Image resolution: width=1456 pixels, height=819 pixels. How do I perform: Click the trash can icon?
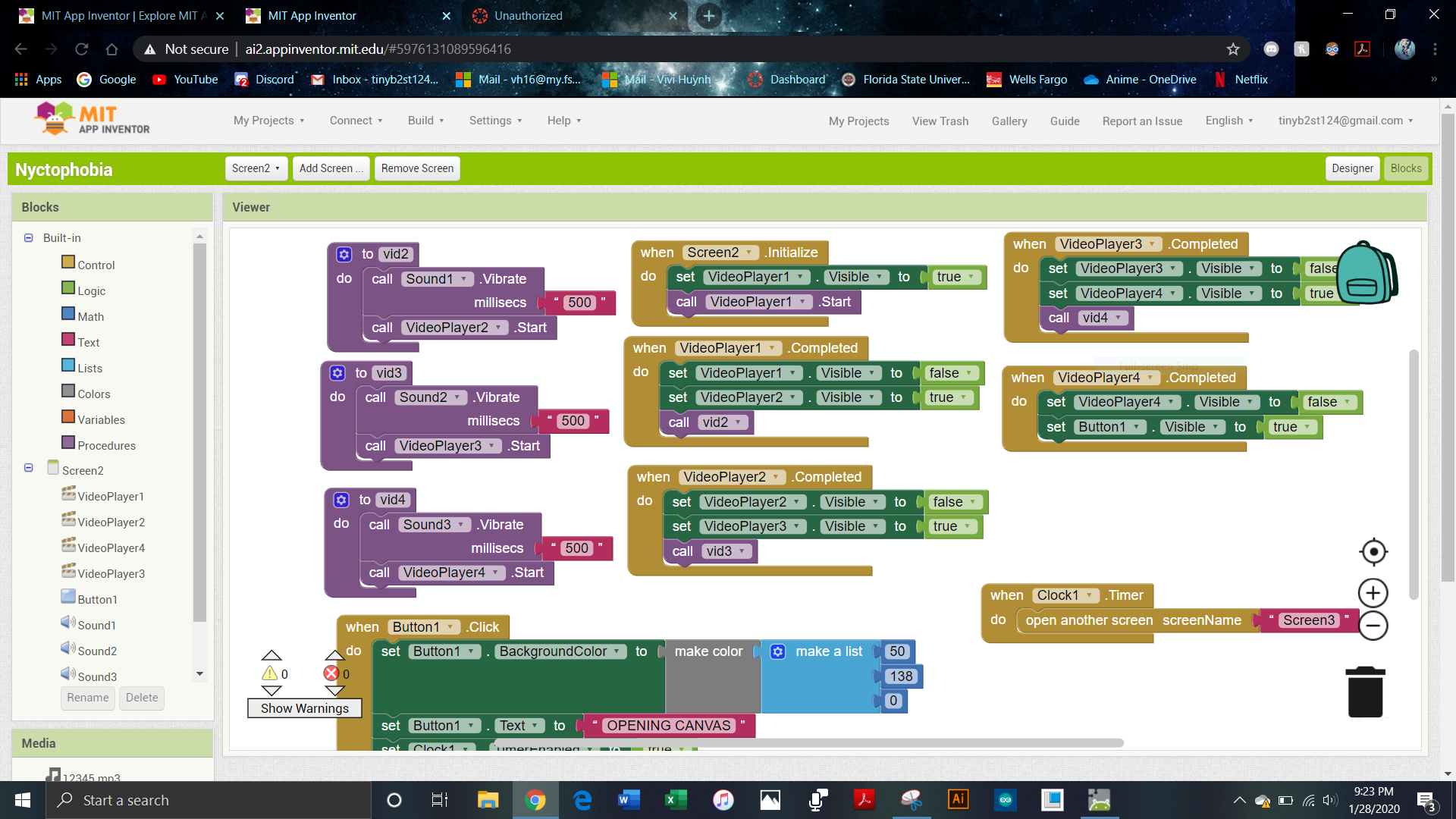coord(1365,692)
